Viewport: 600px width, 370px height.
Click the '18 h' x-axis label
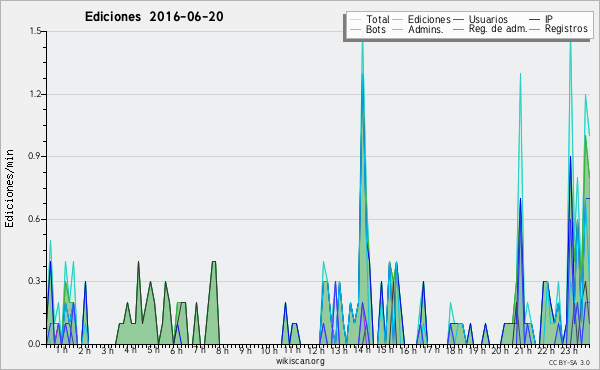(x=454, y=350)
